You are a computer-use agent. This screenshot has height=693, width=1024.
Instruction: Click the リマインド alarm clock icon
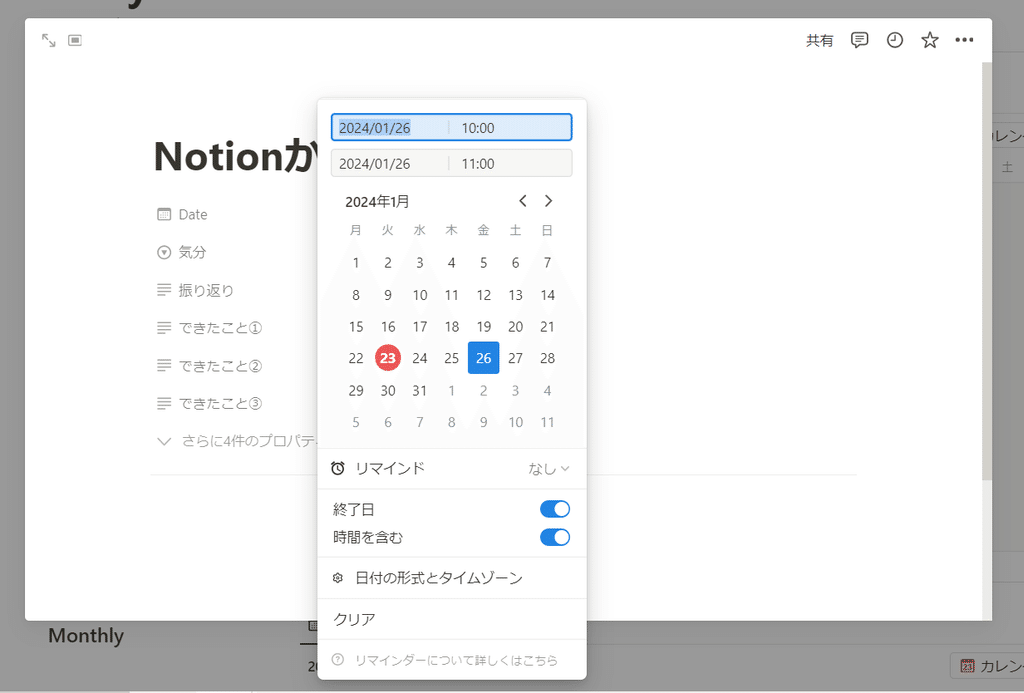click(x=338, y=468)
